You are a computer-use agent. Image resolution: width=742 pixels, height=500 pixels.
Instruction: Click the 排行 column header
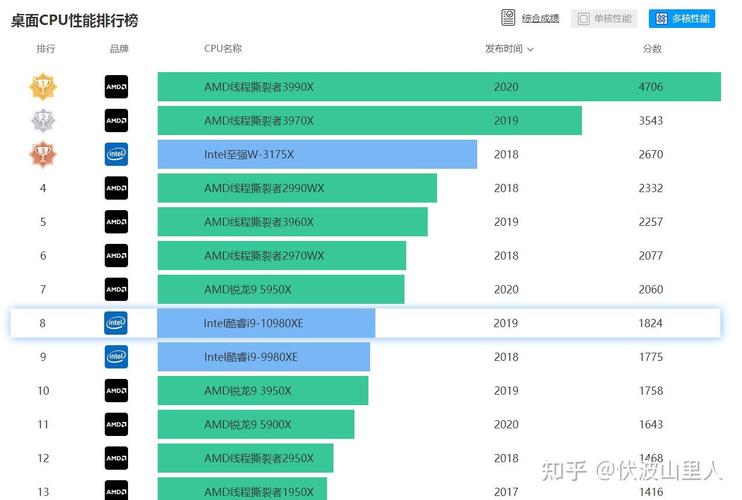tap(46, 48)
